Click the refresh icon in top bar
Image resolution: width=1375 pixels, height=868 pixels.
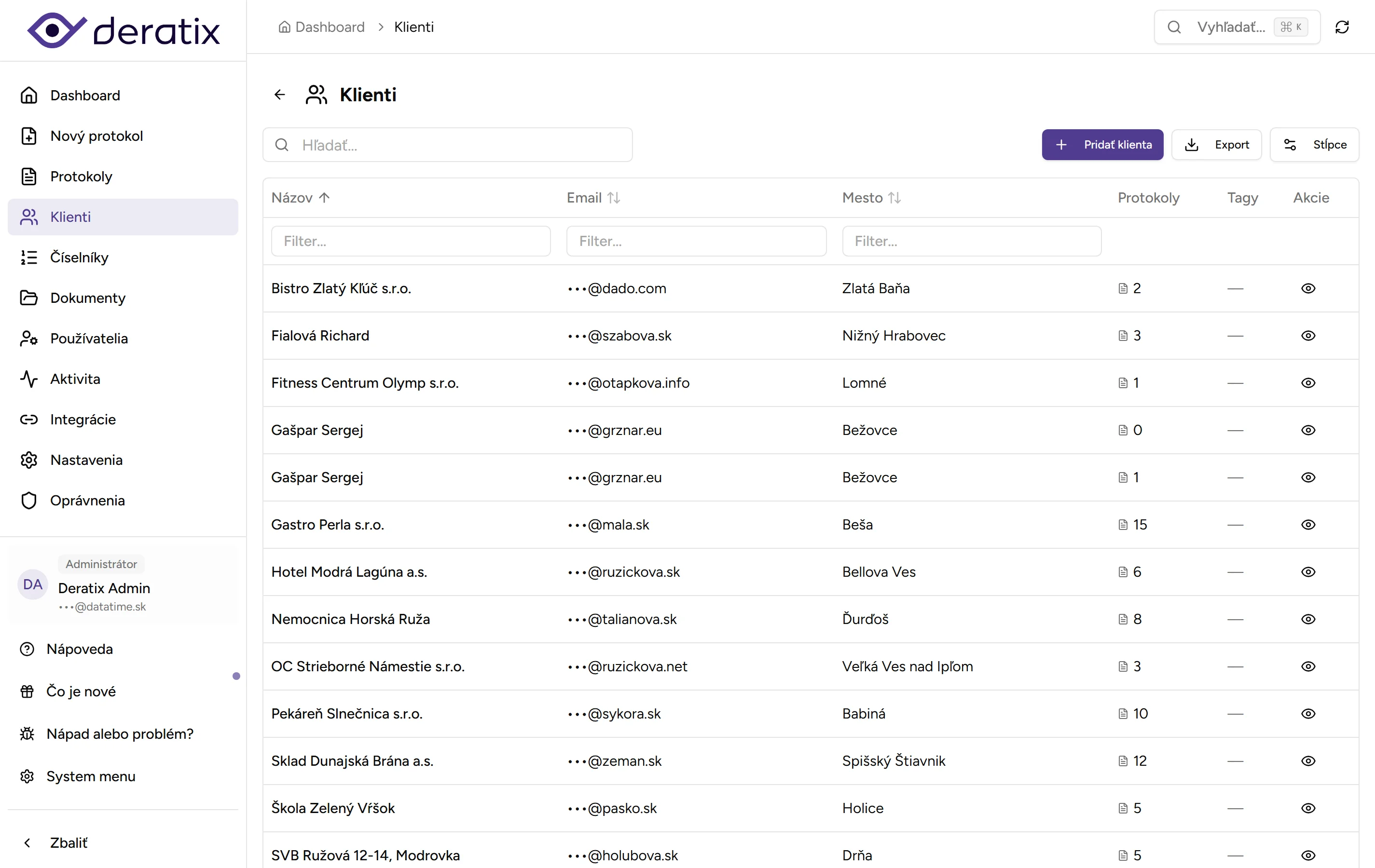tap(1342, 27)
